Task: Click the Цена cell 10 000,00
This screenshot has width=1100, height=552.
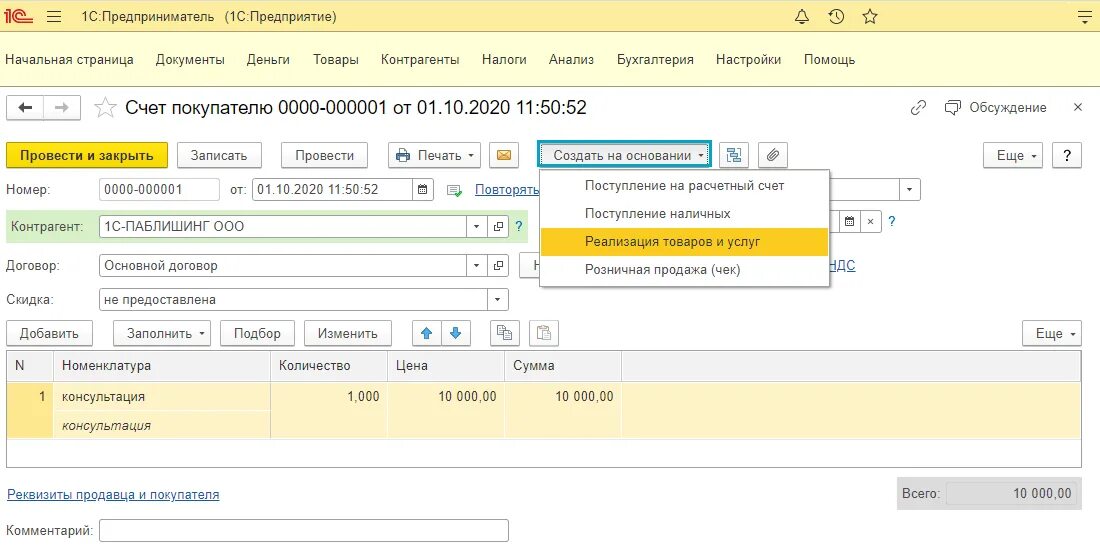Action: [445, 396]
